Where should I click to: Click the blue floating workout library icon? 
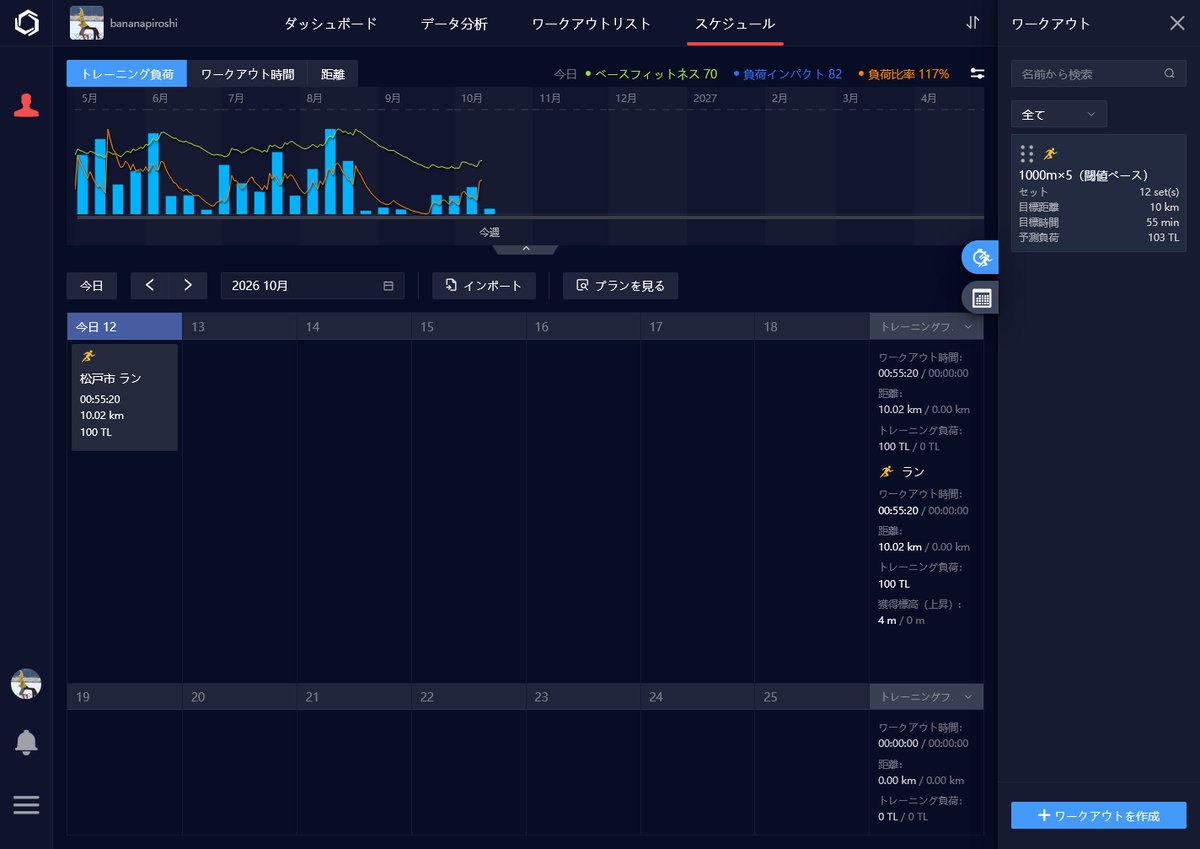point(981,257)
